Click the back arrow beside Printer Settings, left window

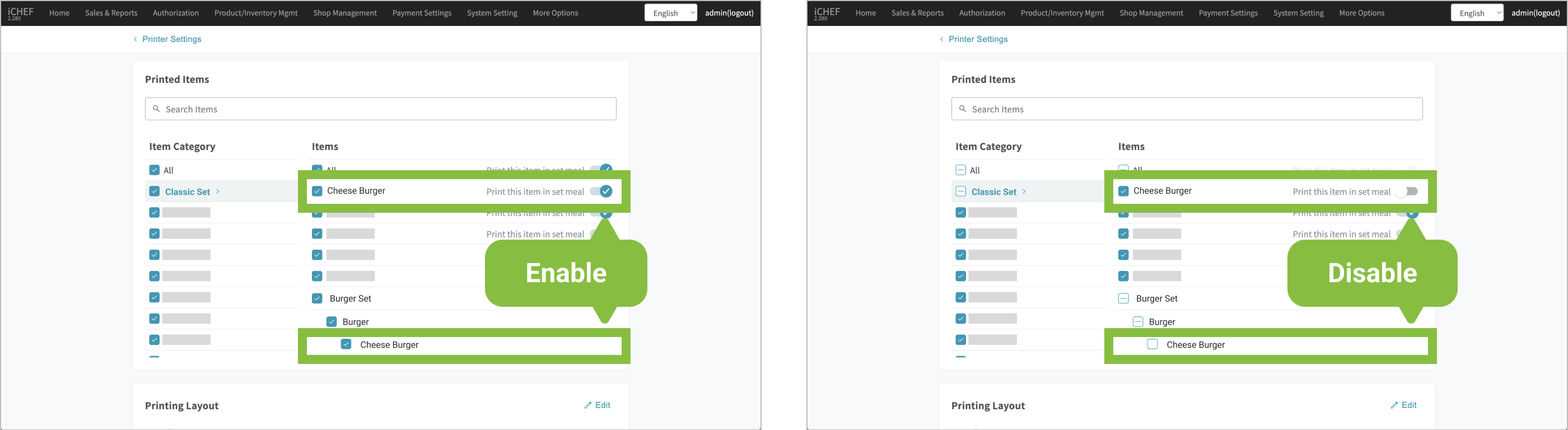pos(135,39)
